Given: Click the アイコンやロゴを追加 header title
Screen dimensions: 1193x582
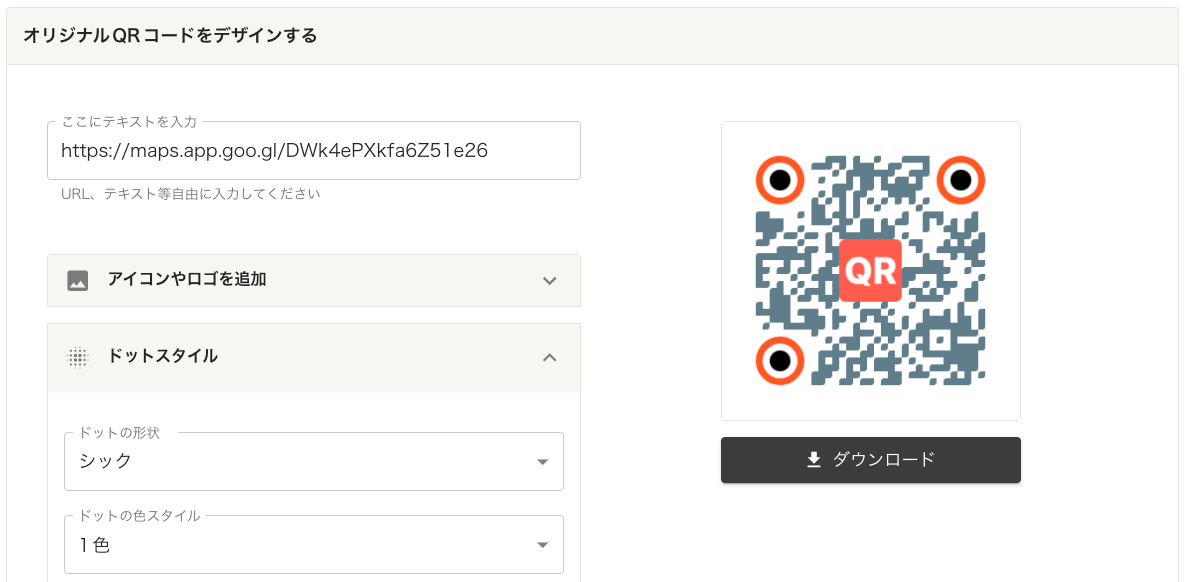Looking at the screenshot, I should tap(187, 280).
